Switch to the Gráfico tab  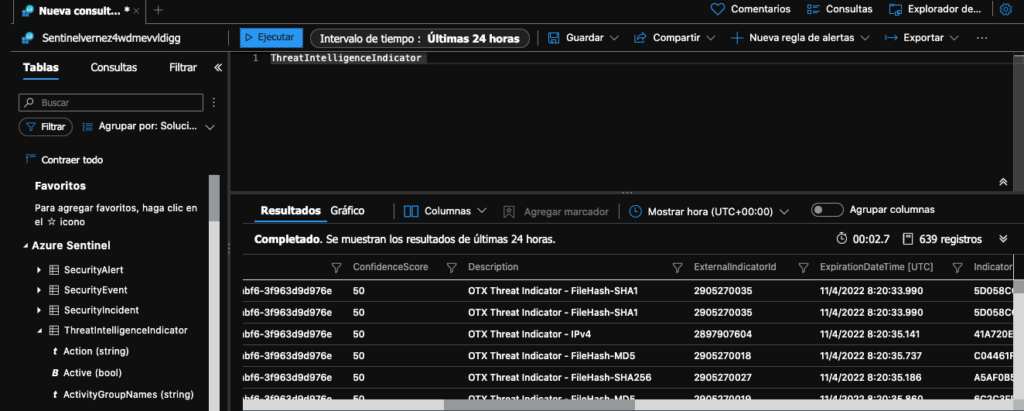click(347, 211)
